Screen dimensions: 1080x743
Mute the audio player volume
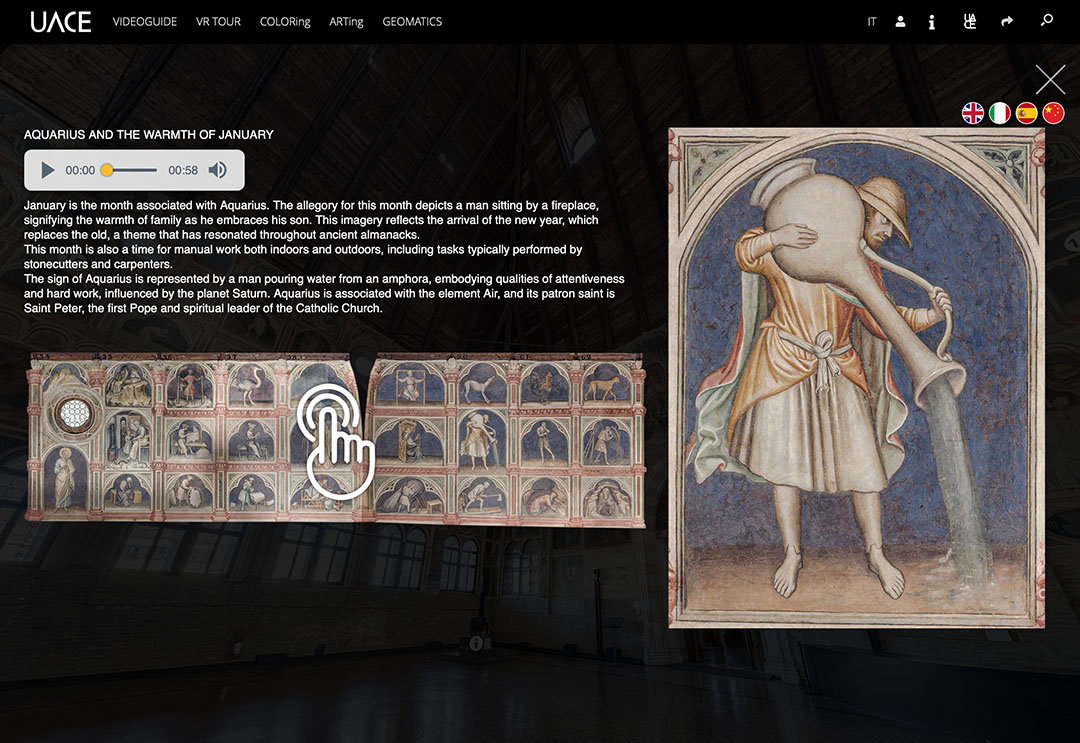(217, 170)
